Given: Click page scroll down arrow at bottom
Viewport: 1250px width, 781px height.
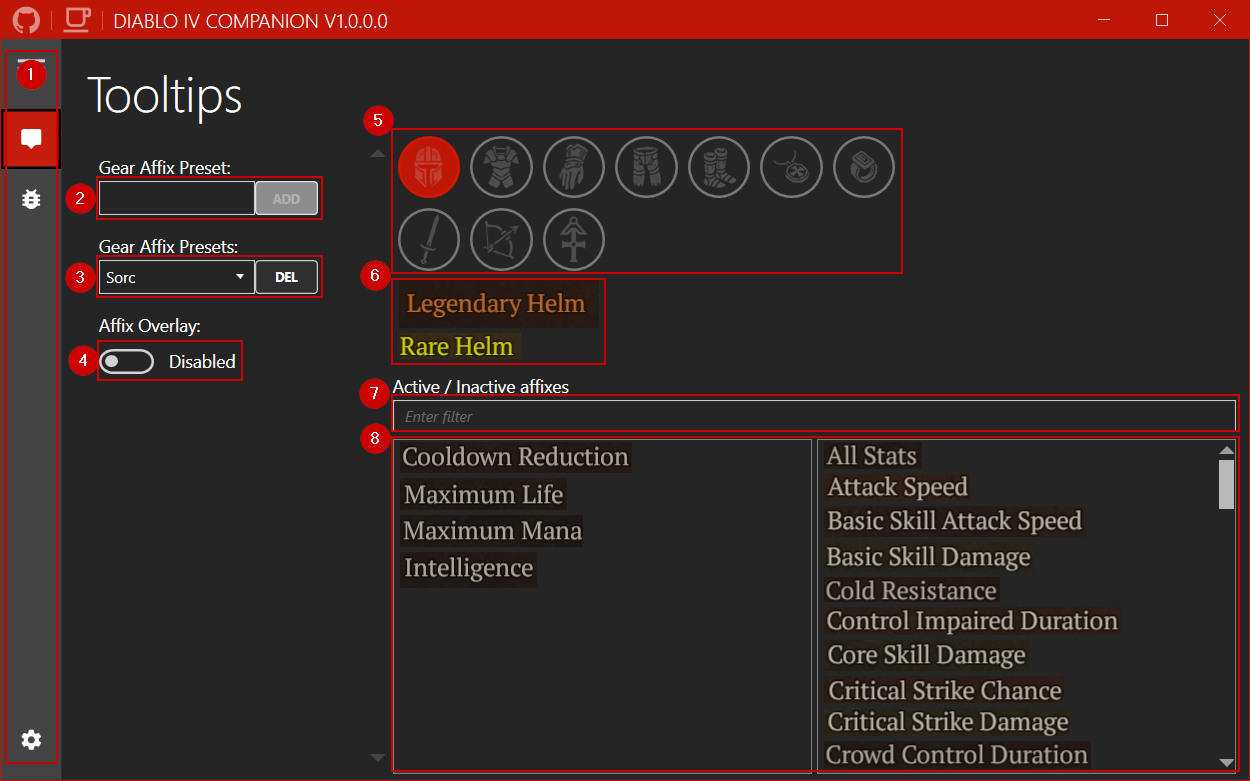Looking at the screenshot, I should (x=378, y=757).
